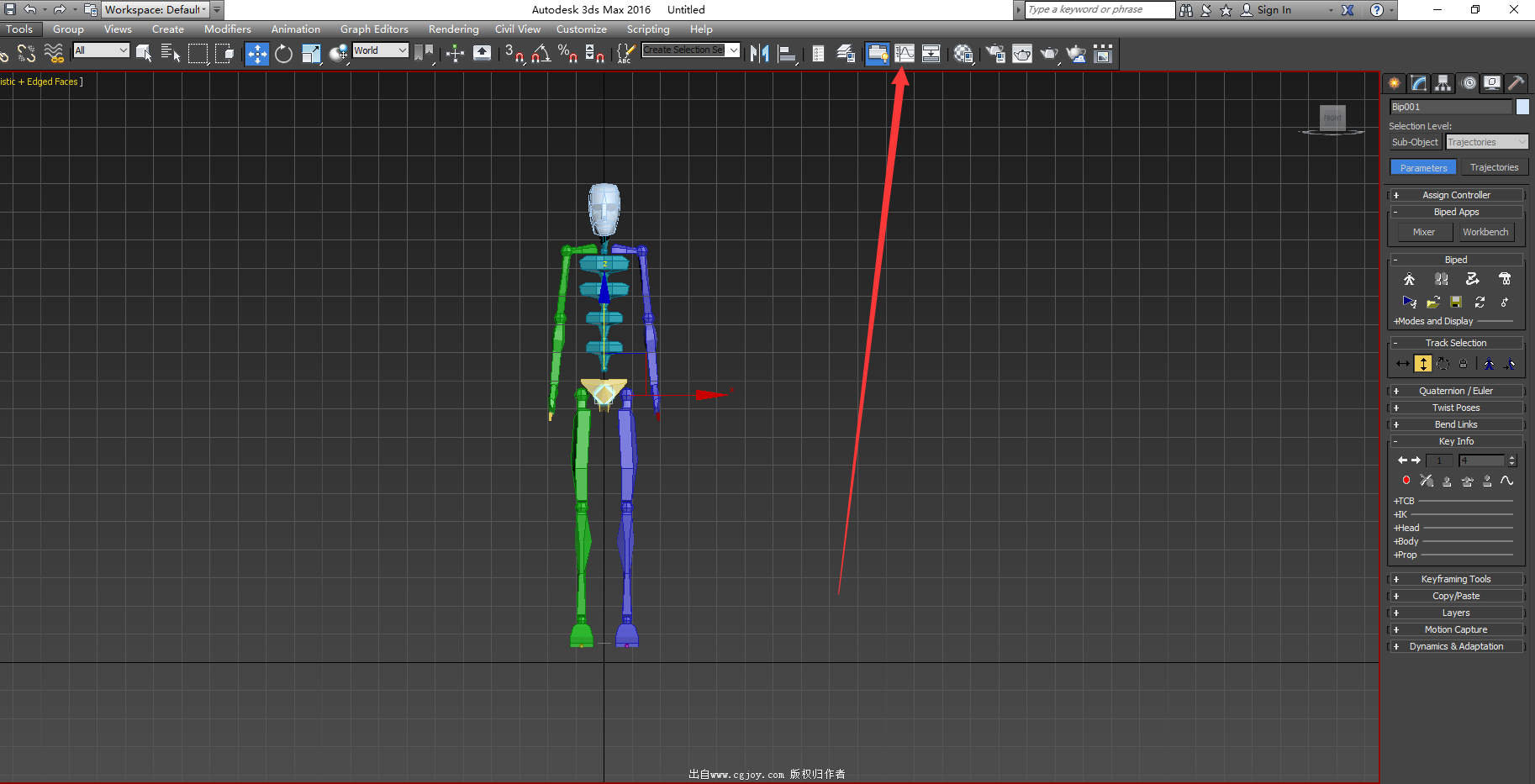
Task: Expand the Assign Controller rollout
Action: coord(1456,195)
